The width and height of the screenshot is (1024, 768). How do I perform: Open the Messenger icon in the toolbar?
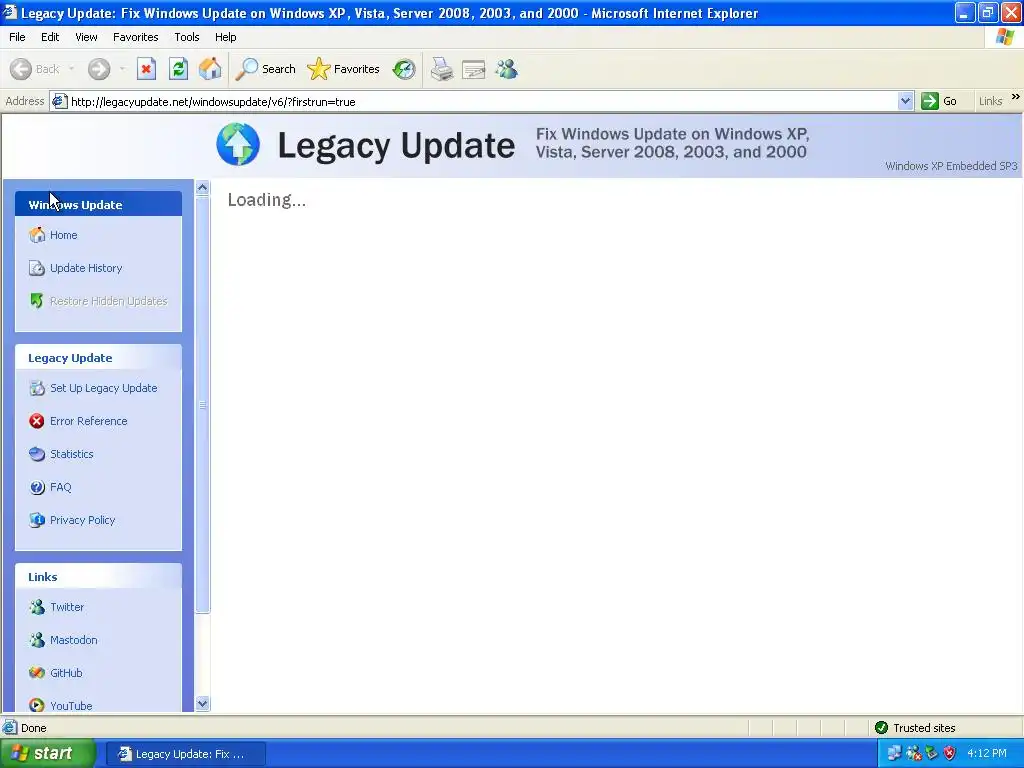click(506, 69)
